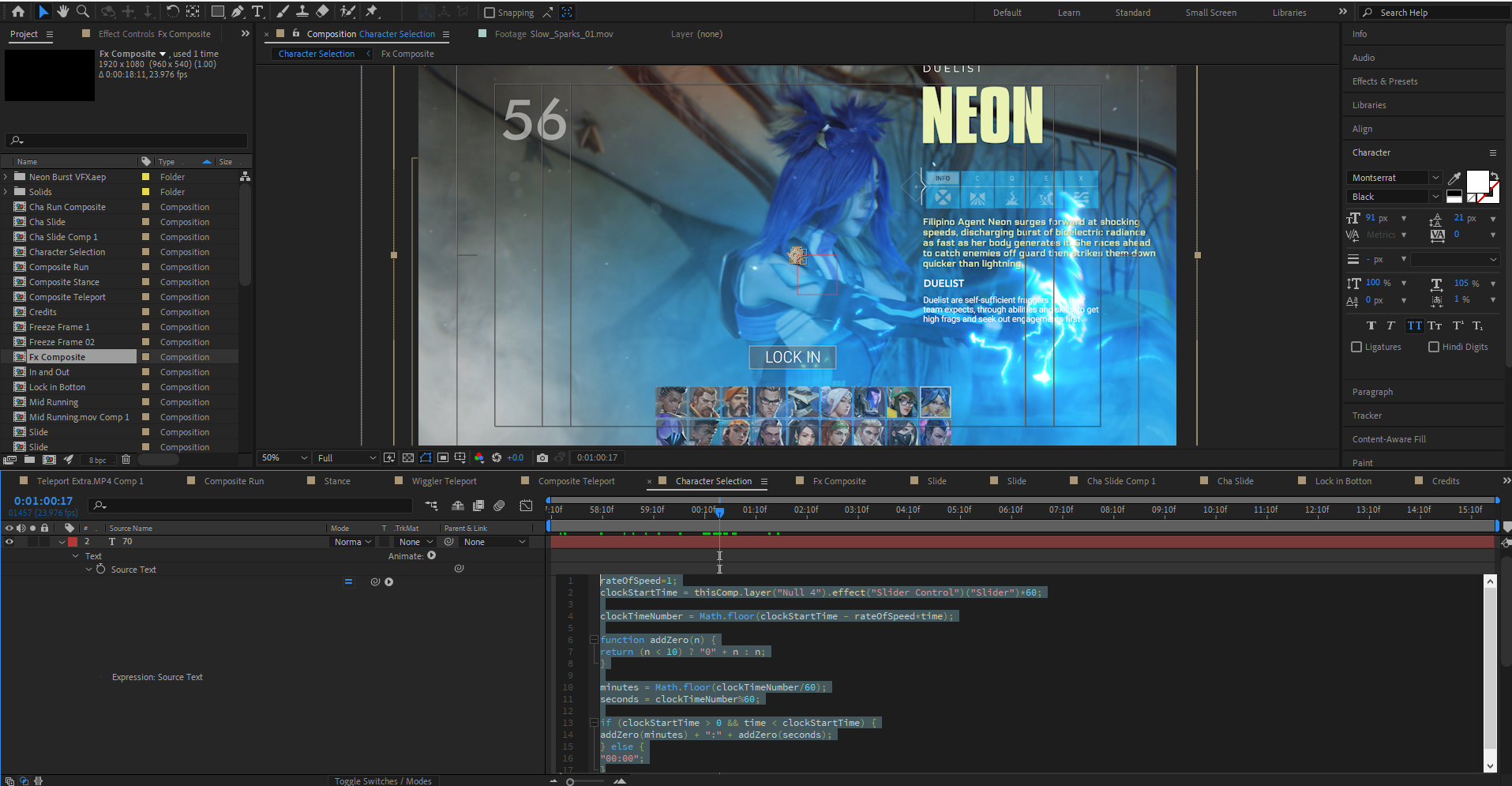Toggle All Caps TT button
This screenshot has width=1512, height=786.
point(1414,325)
